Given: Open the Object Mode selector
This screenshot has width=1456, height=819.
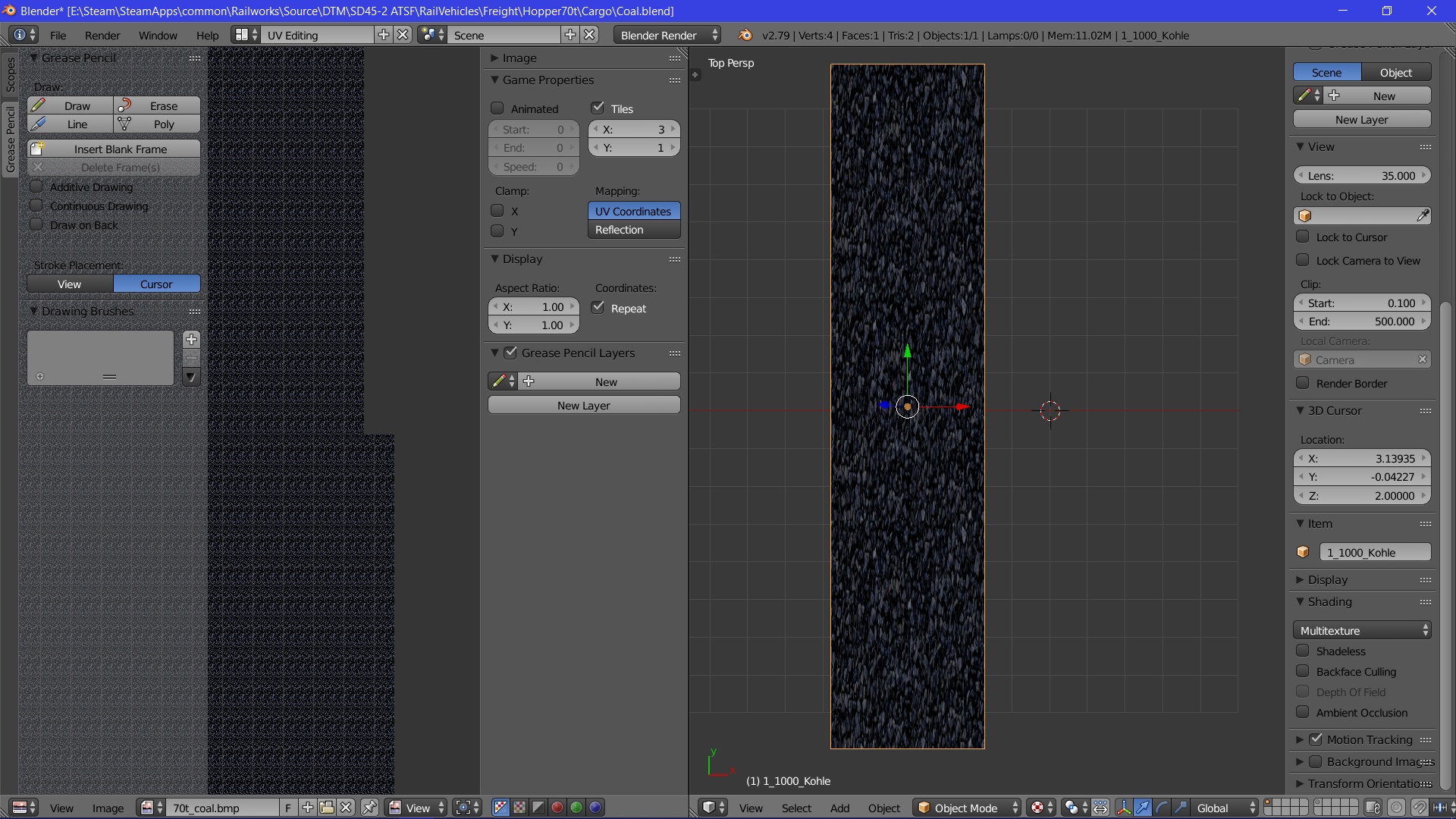Looking at the screenshot, I should click(x=968, y=808).
